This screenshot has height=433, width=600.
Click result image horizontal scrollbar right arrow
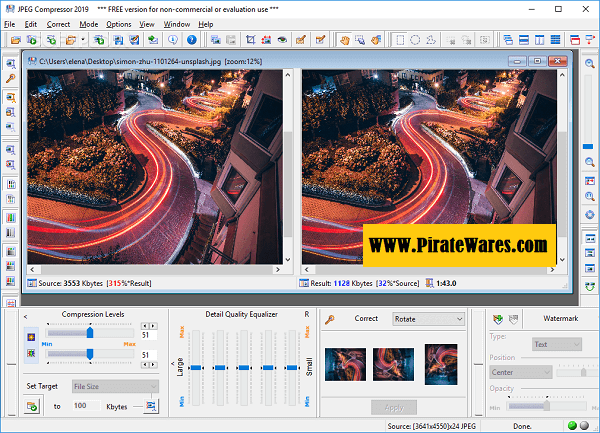click(x=552, y=270)
